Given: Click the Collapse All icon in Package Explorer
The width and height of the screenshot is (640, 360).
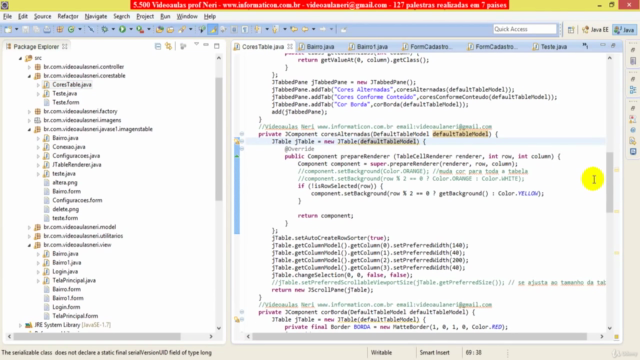Looking at the screenshot, I should pos(158,47).
